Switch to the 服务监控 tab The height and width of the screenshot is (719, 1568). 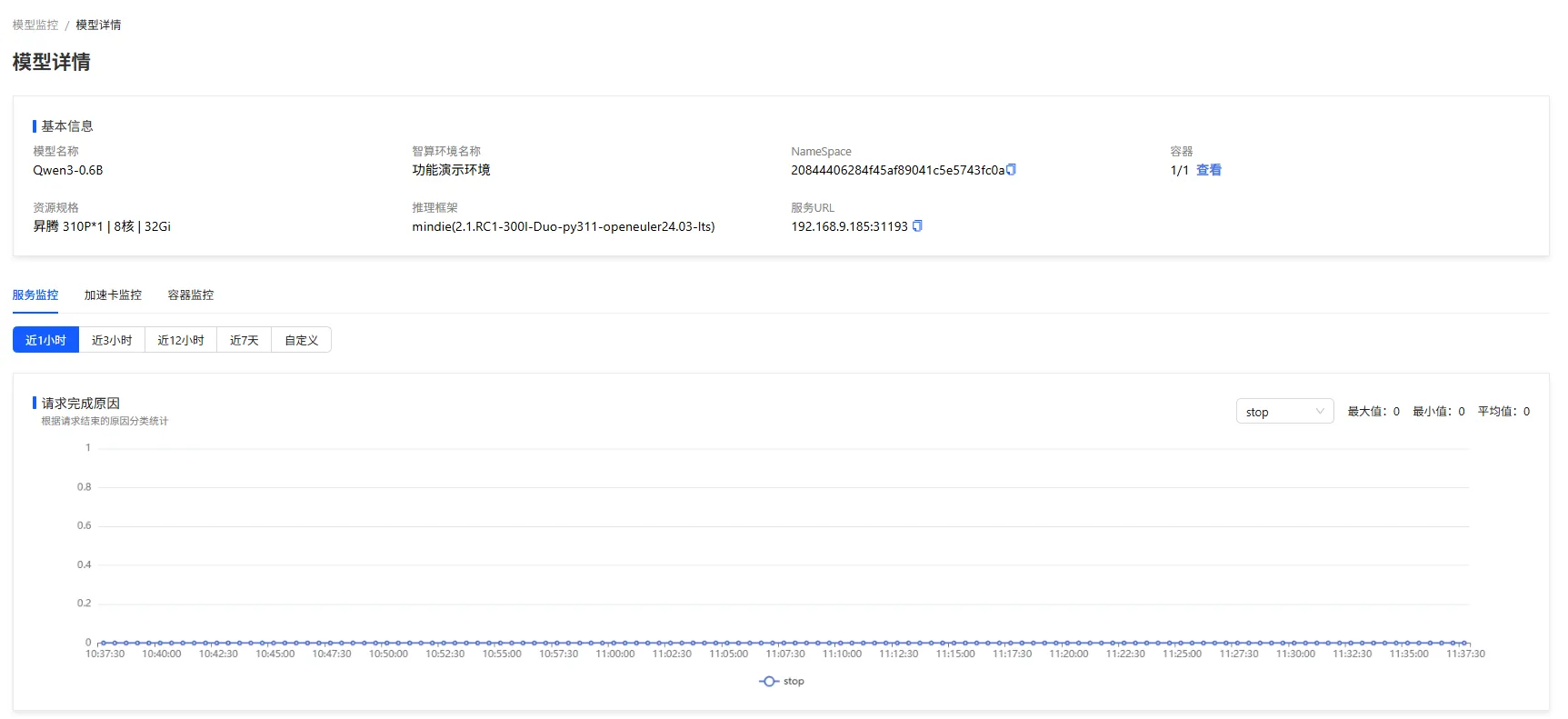coord(35,295)
